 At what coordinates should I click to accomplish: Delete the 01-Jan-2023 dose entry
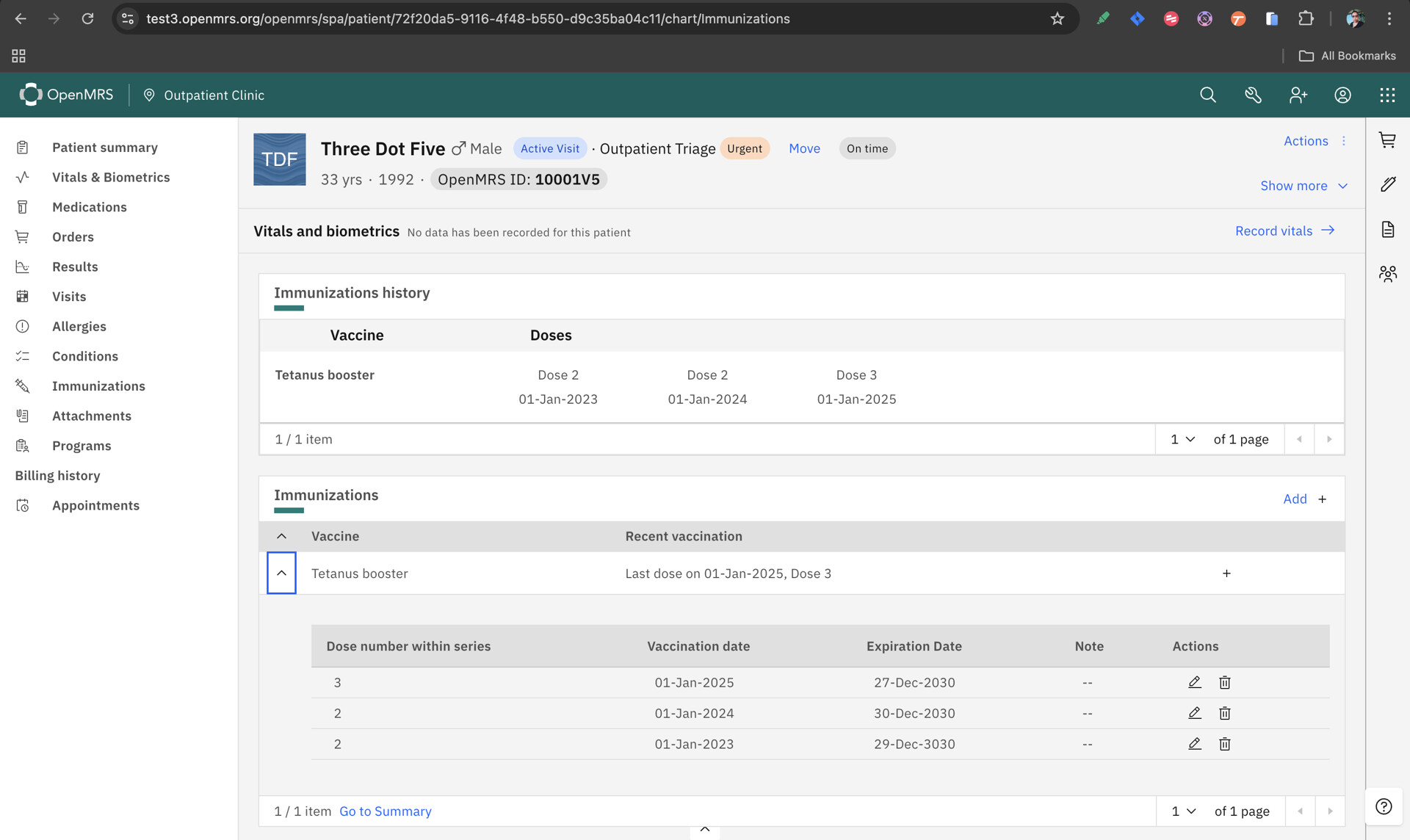tap(1224, 744)
